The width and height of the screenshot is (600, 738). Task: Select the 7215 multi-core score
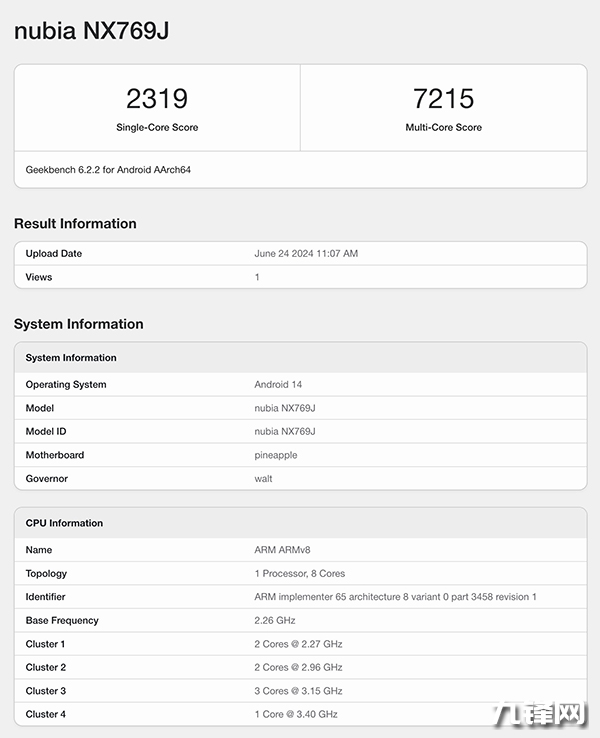443,99
